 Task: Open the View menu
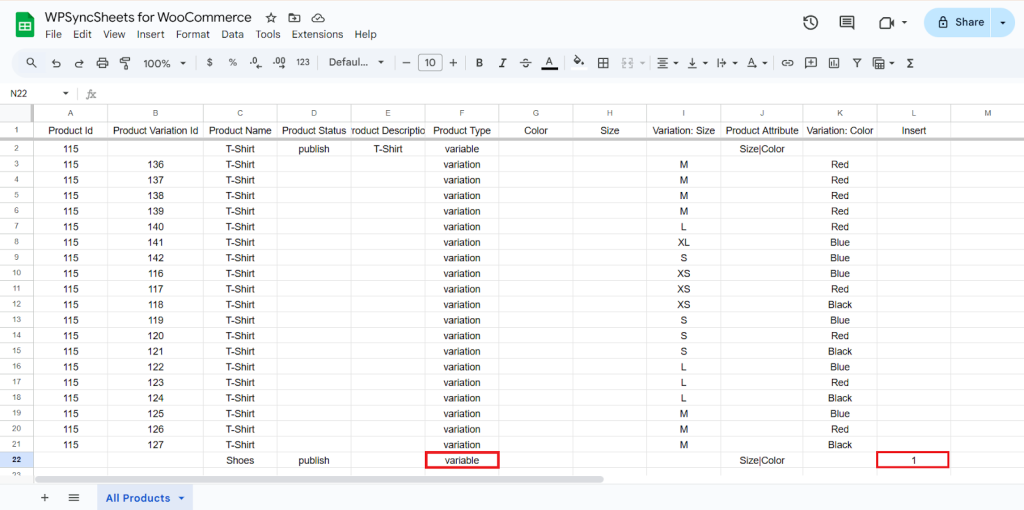pyautogui.click(x=114, y=35)
